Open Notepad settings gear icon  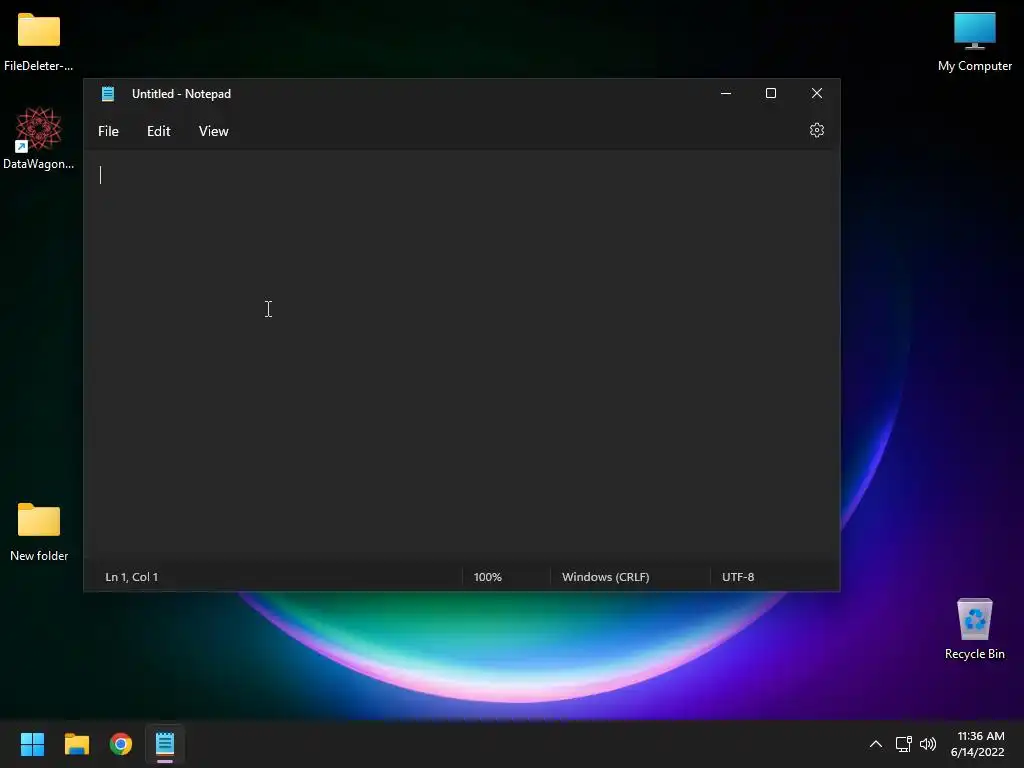click(816, 131)
